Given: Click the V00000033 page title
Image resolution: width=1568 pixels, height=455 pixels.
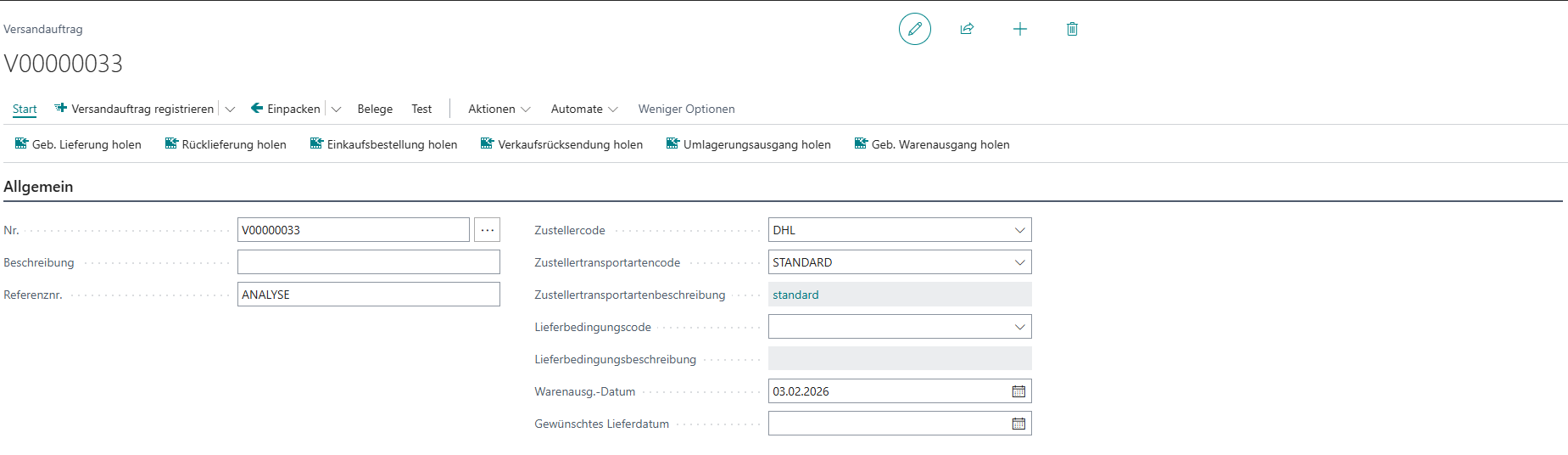Looking at the screenshot, I should click(64, 64).
